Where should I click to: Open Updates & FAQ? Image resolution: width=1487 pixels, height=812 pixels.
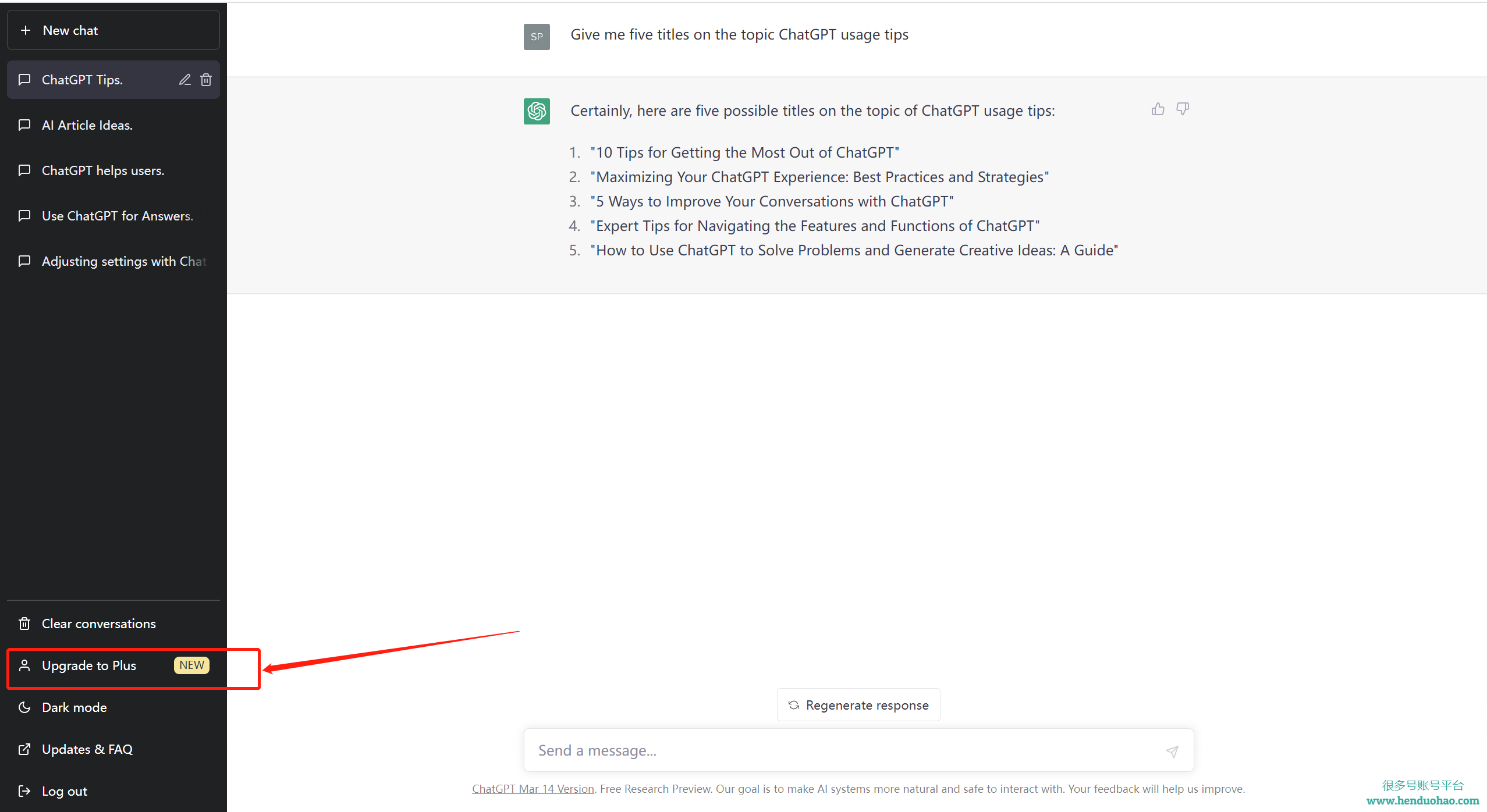pyautogui.click(x=113, y=749)
